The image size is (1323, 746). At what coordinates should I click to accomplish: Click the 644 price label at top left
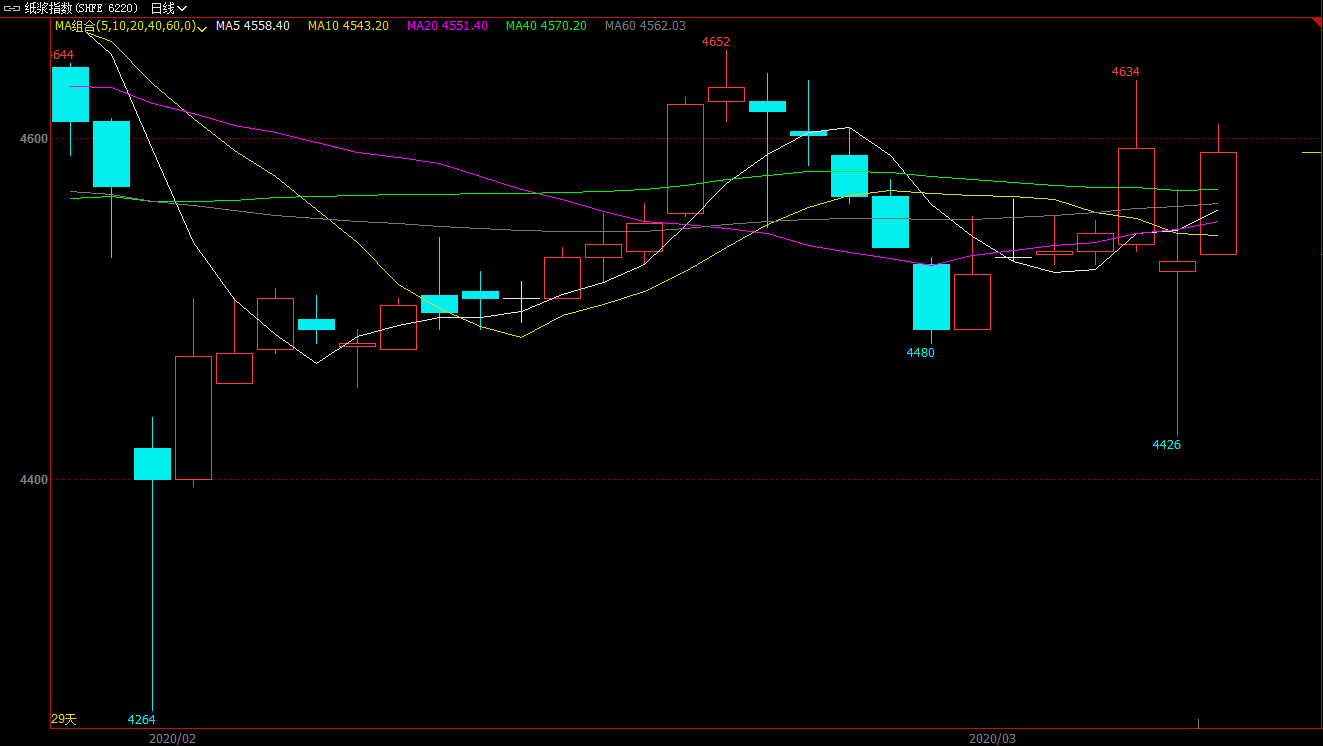[63, 55]
